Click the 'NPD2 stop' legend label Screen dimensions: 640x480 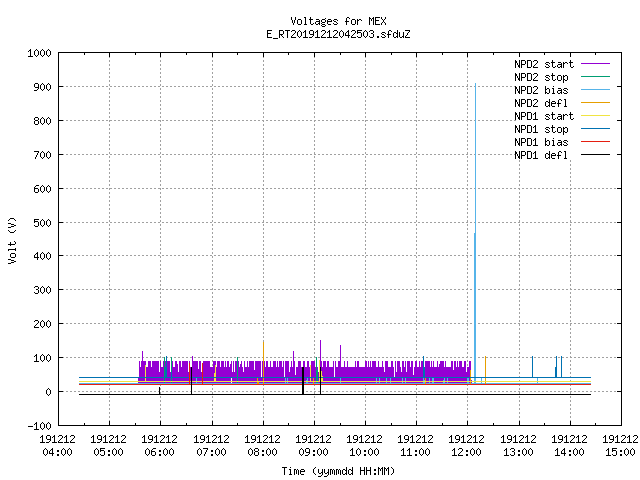click(x=541, y=77)
